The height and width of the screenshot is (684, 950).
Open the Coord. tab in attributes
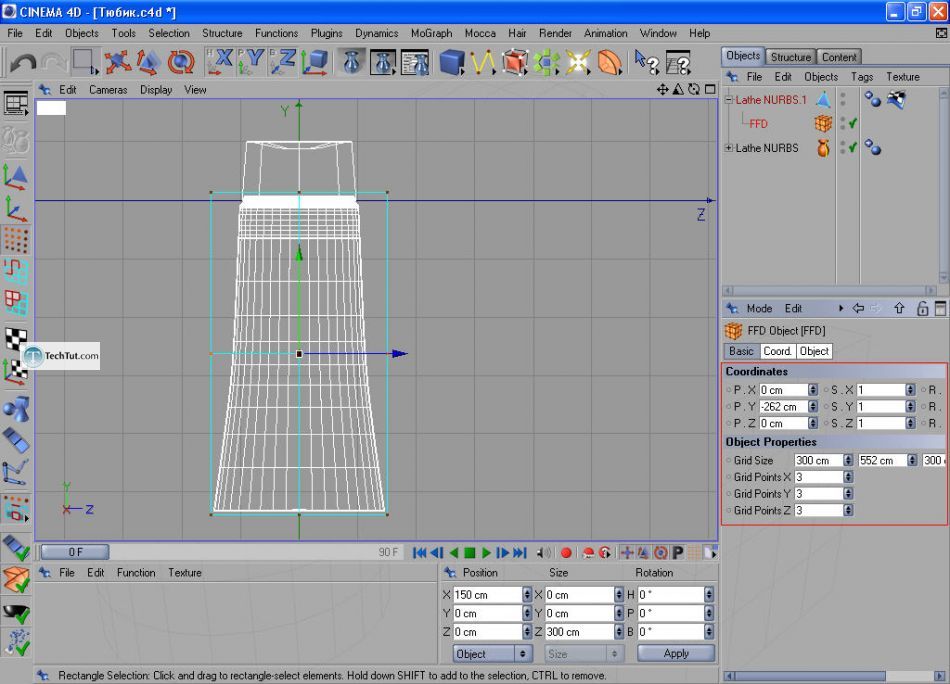pyautogui.click(x=777, y=351)
